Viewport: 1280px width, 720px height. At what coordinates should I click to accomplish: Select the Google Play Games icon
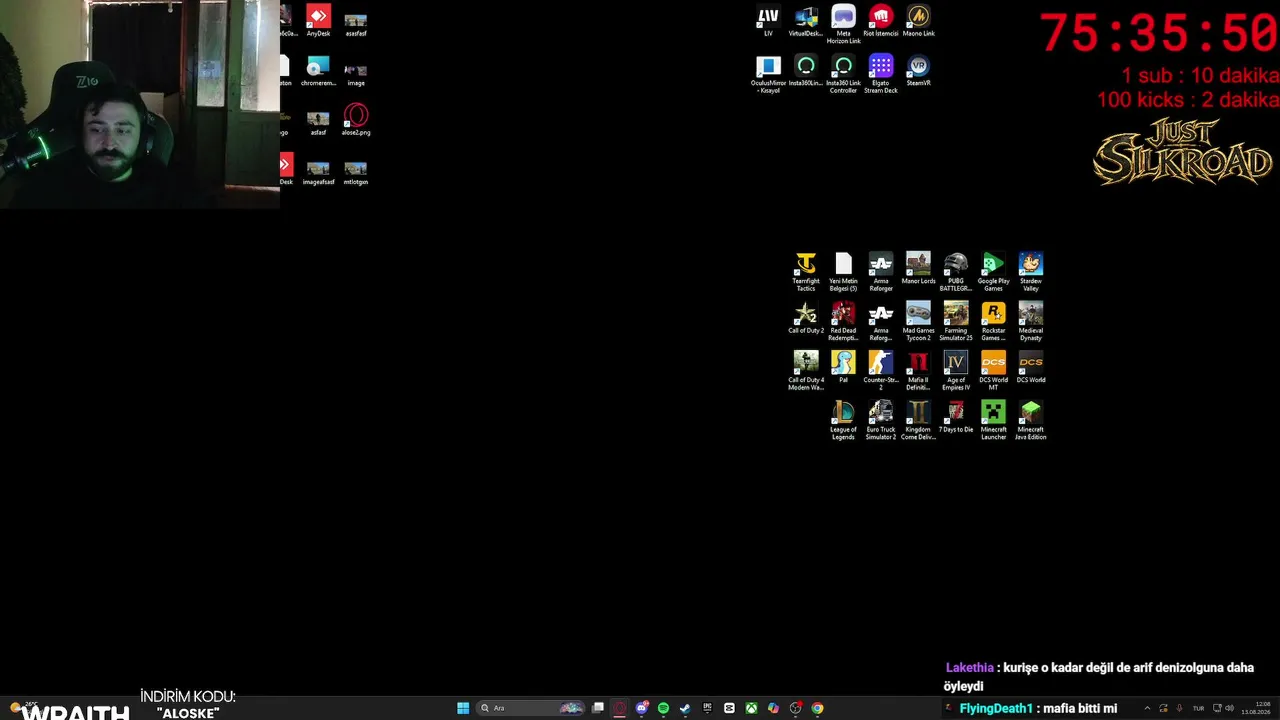[x=993, y=272]
